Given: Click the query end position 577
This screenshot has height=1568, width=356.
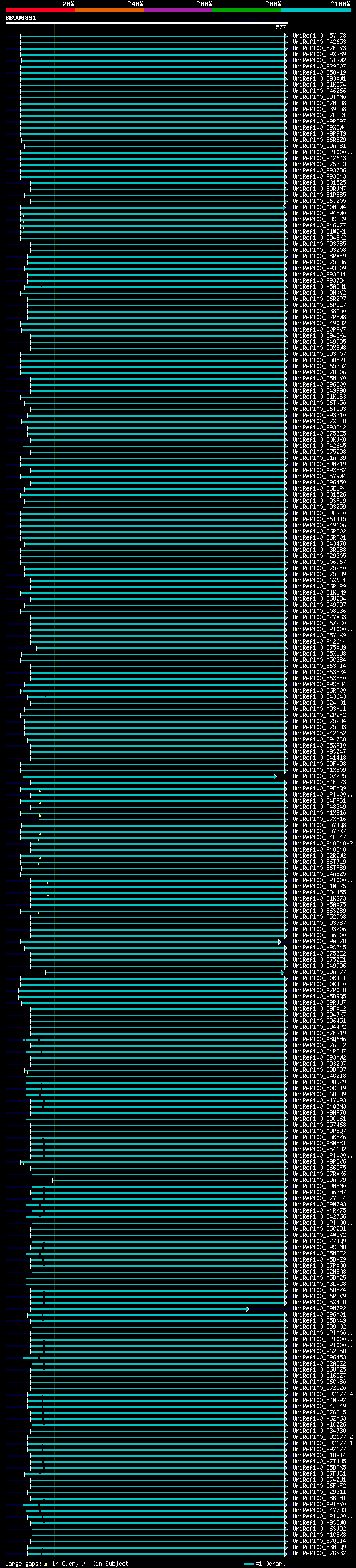Looking at the screenshot, I should pos(280,27).
